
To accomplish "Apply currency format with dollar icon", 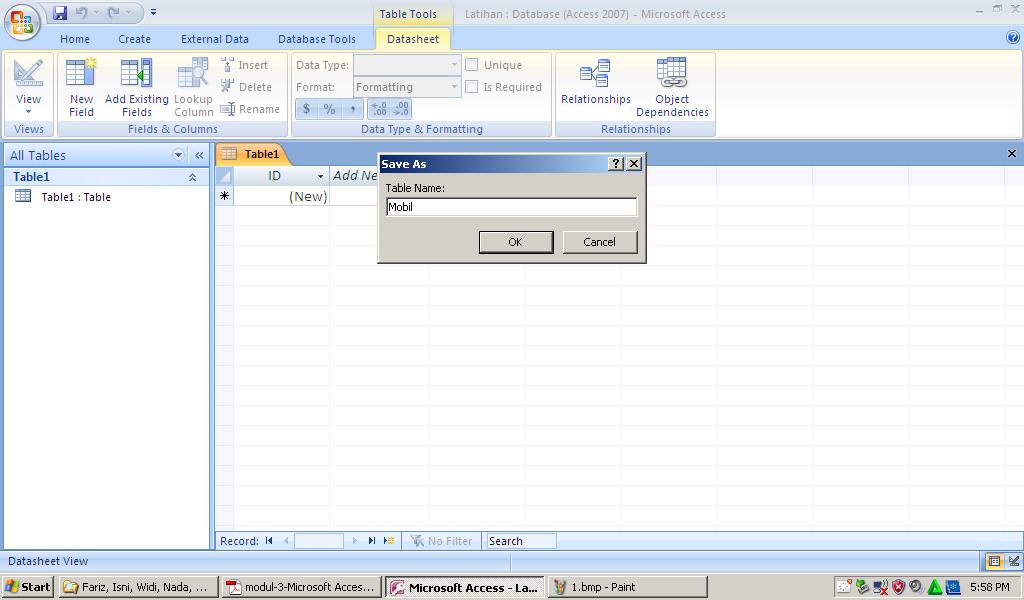I will pos(305,108).
